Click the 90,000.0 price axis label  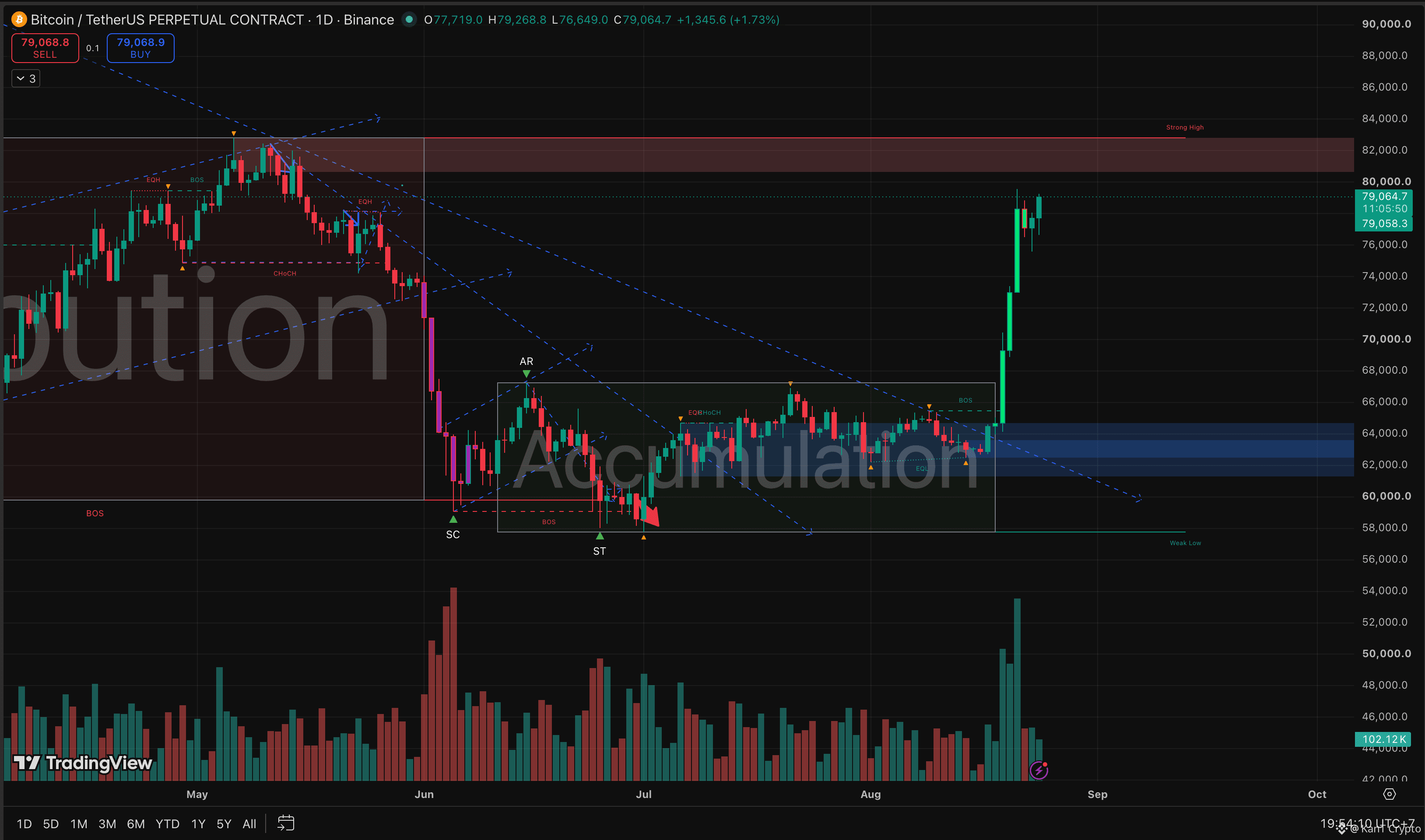(x=1386, y=24)
